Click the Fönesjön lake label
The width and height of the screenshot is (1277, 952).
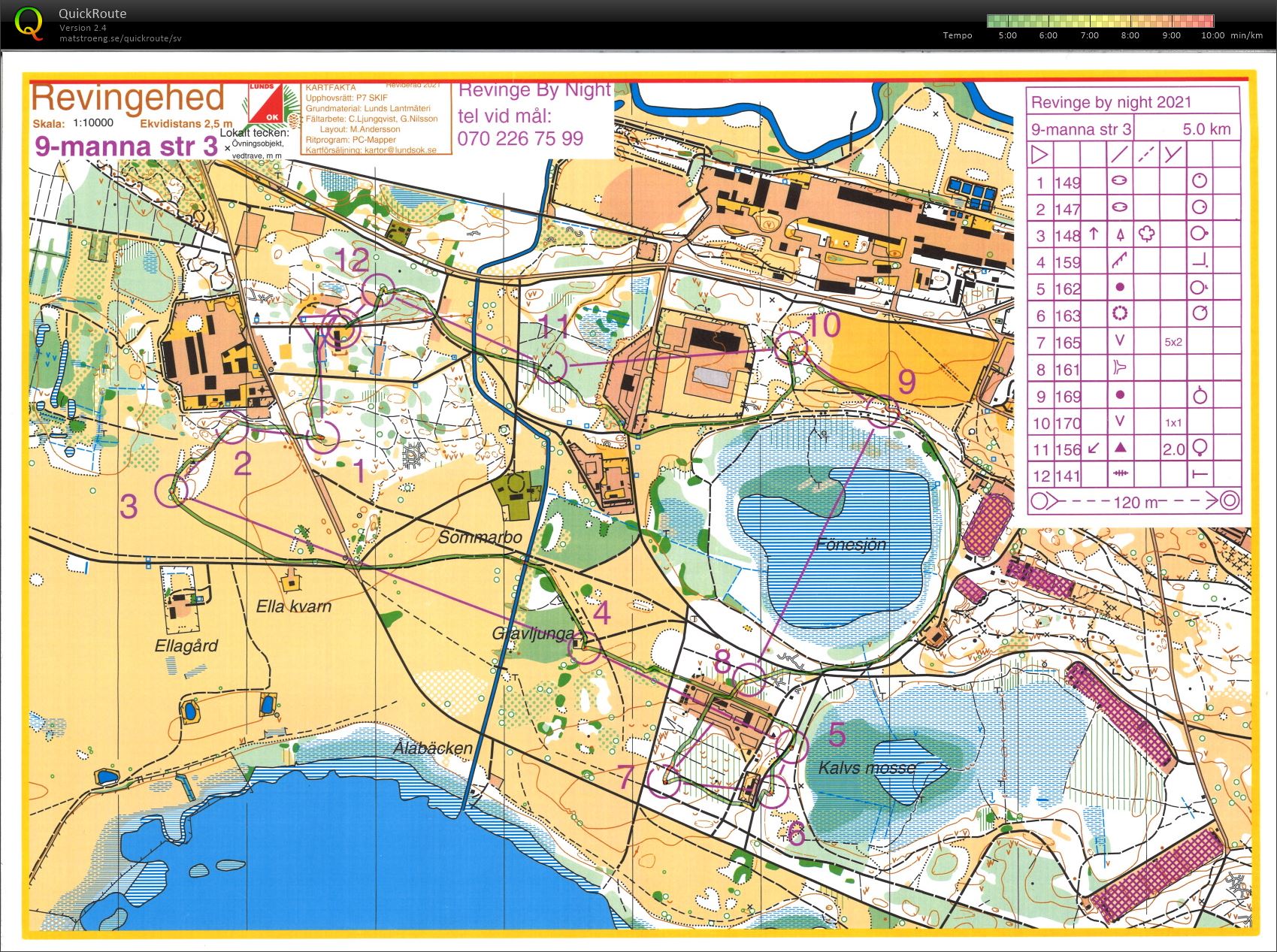[x=852, y=544]
